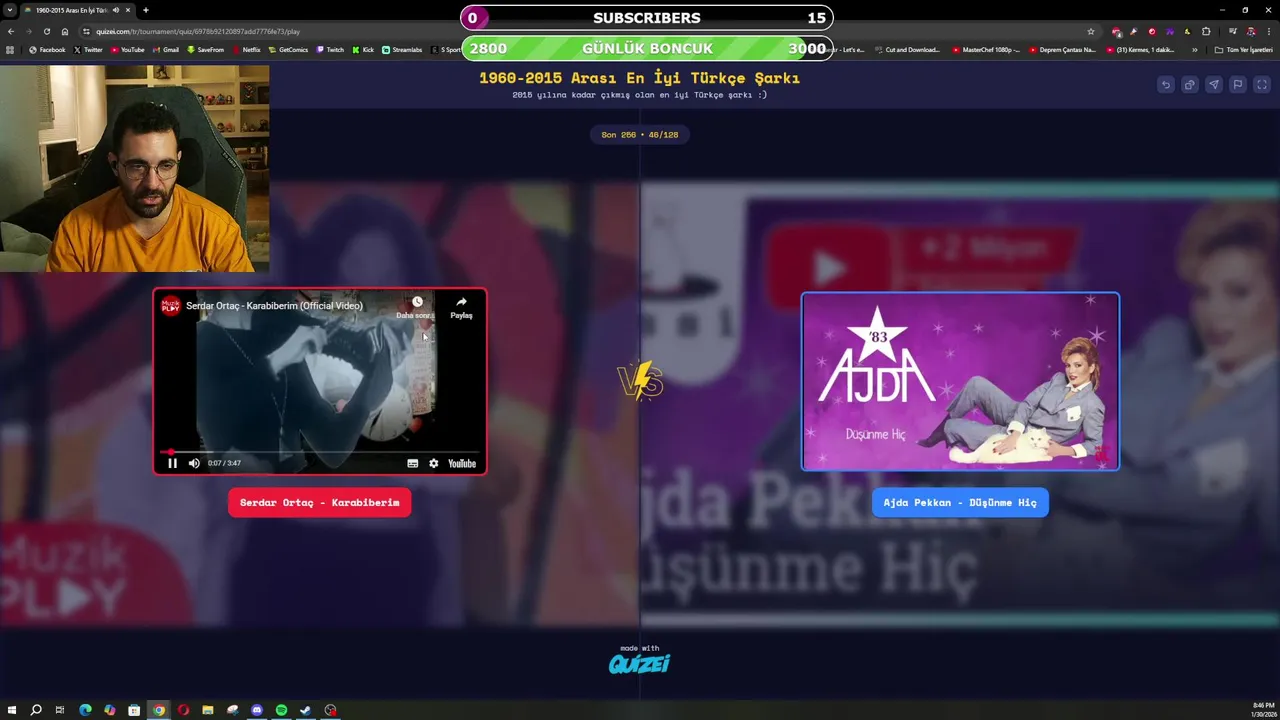This screenshot has height=720, width=1280.
Task: Pause the Karabiberim YouTube video
Action: point(172,463)
